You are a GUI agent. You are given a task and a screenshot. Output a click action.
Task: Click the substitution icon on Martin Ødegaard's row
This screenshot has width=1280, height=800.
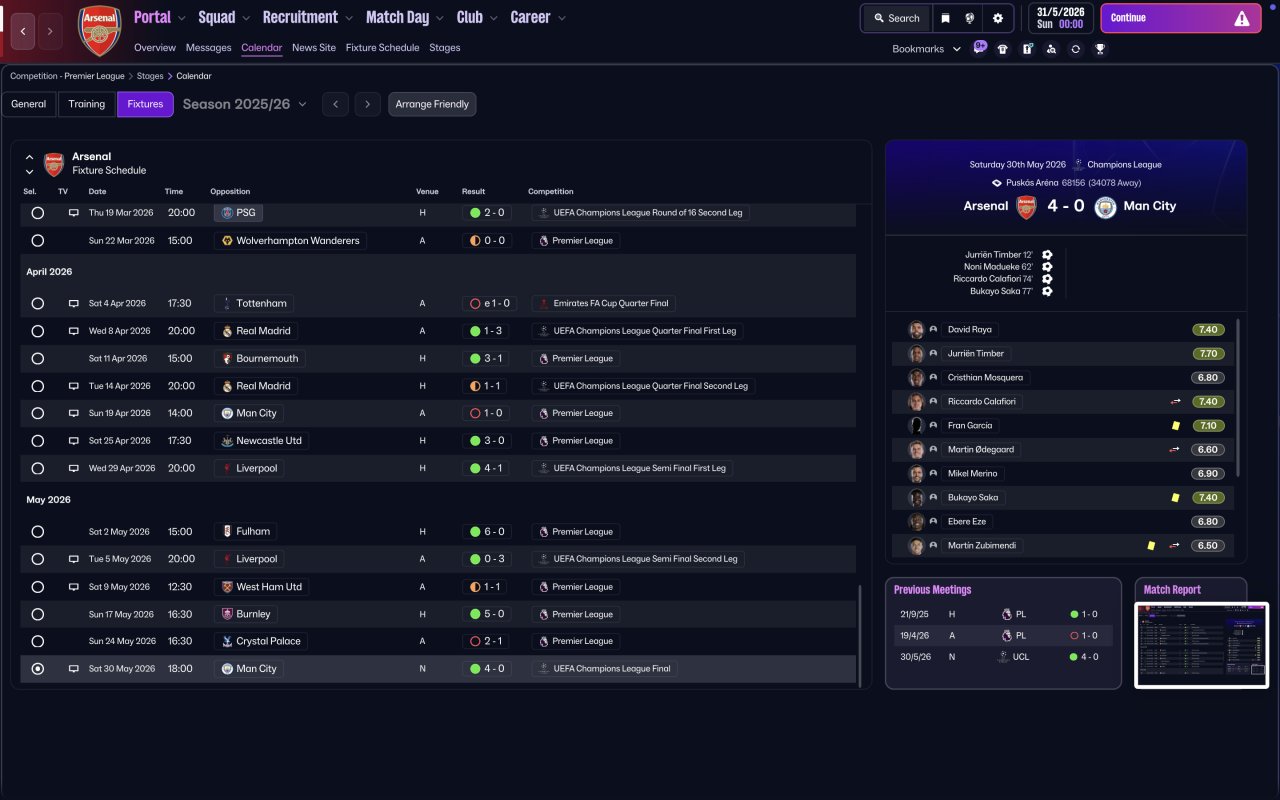1175,449
